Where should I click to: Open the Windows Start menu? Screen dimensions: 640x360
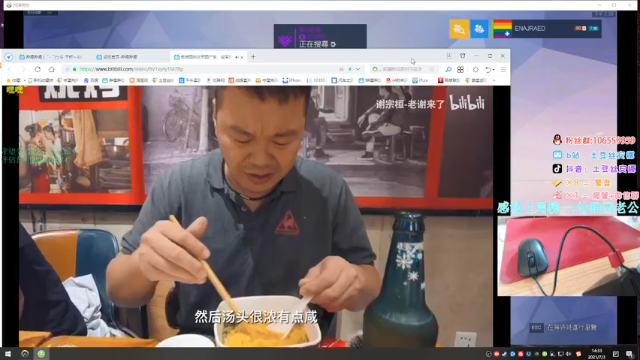(x=8, y=354)
